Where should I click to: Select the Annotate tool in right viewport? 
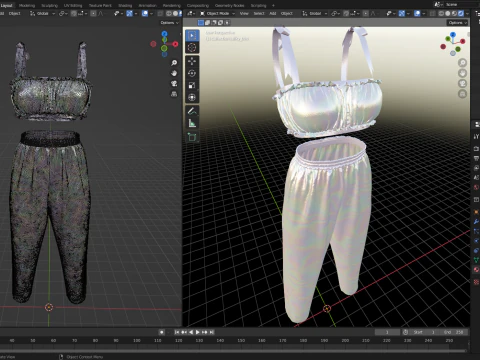tap(192, 111)
